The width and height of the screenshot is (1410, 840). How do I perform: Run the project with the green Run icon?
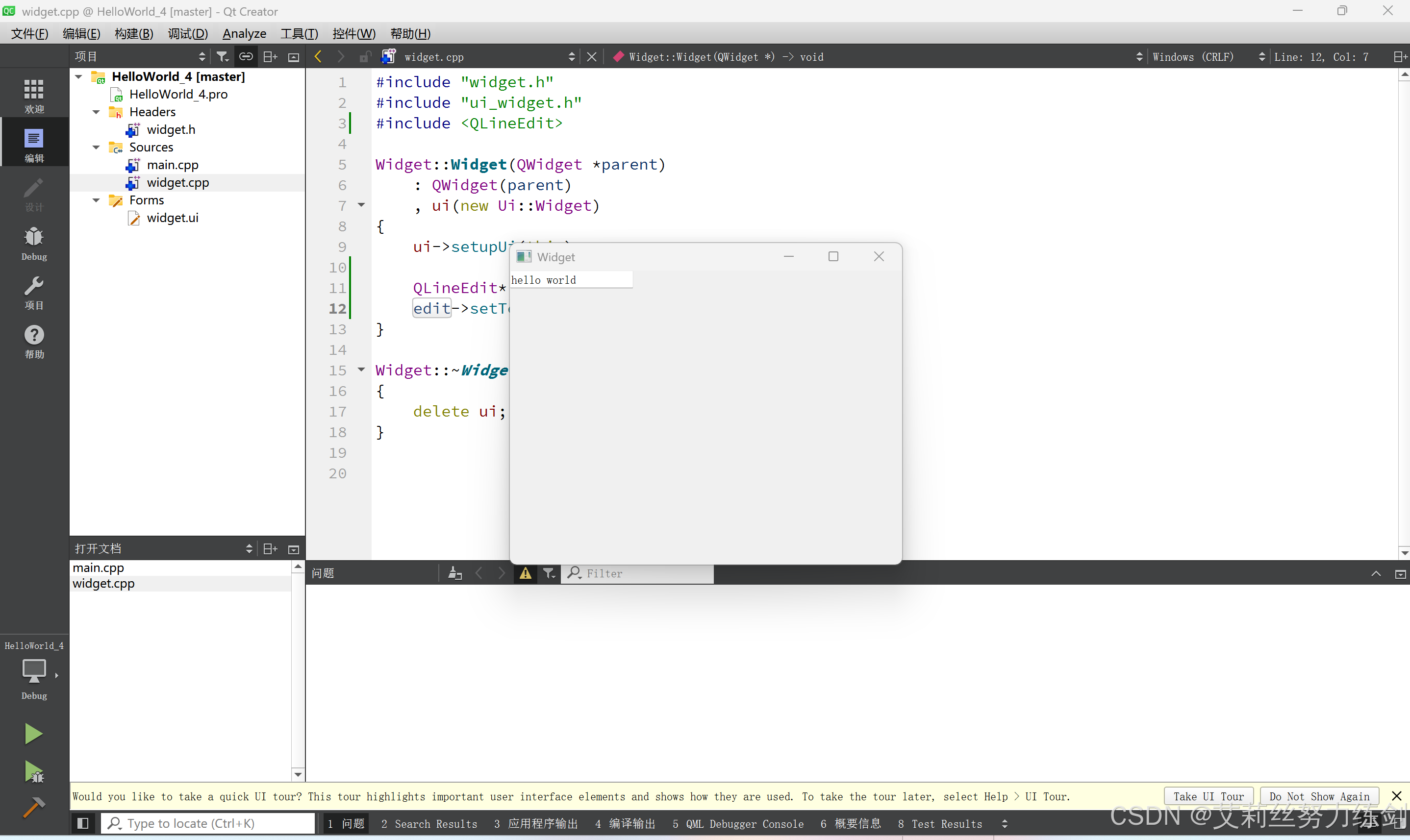point(33,733)
